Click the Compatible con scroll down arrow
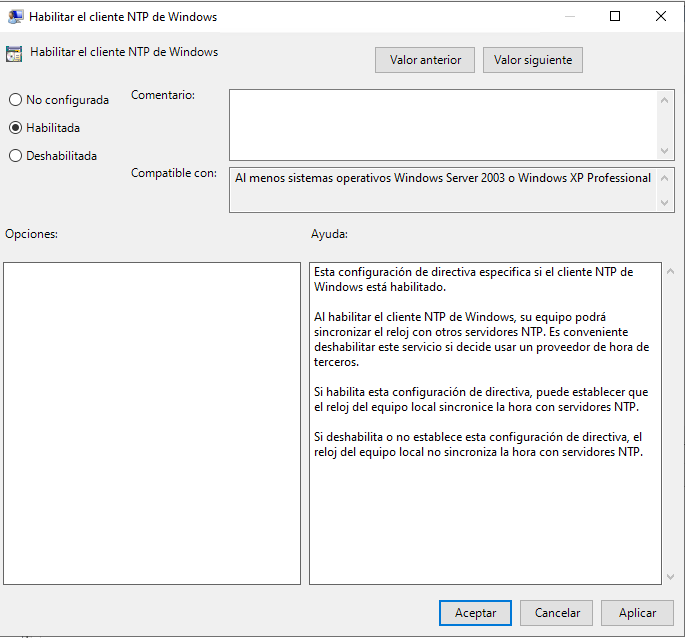This screenshot has height=638, width=685. click(666, 203)
